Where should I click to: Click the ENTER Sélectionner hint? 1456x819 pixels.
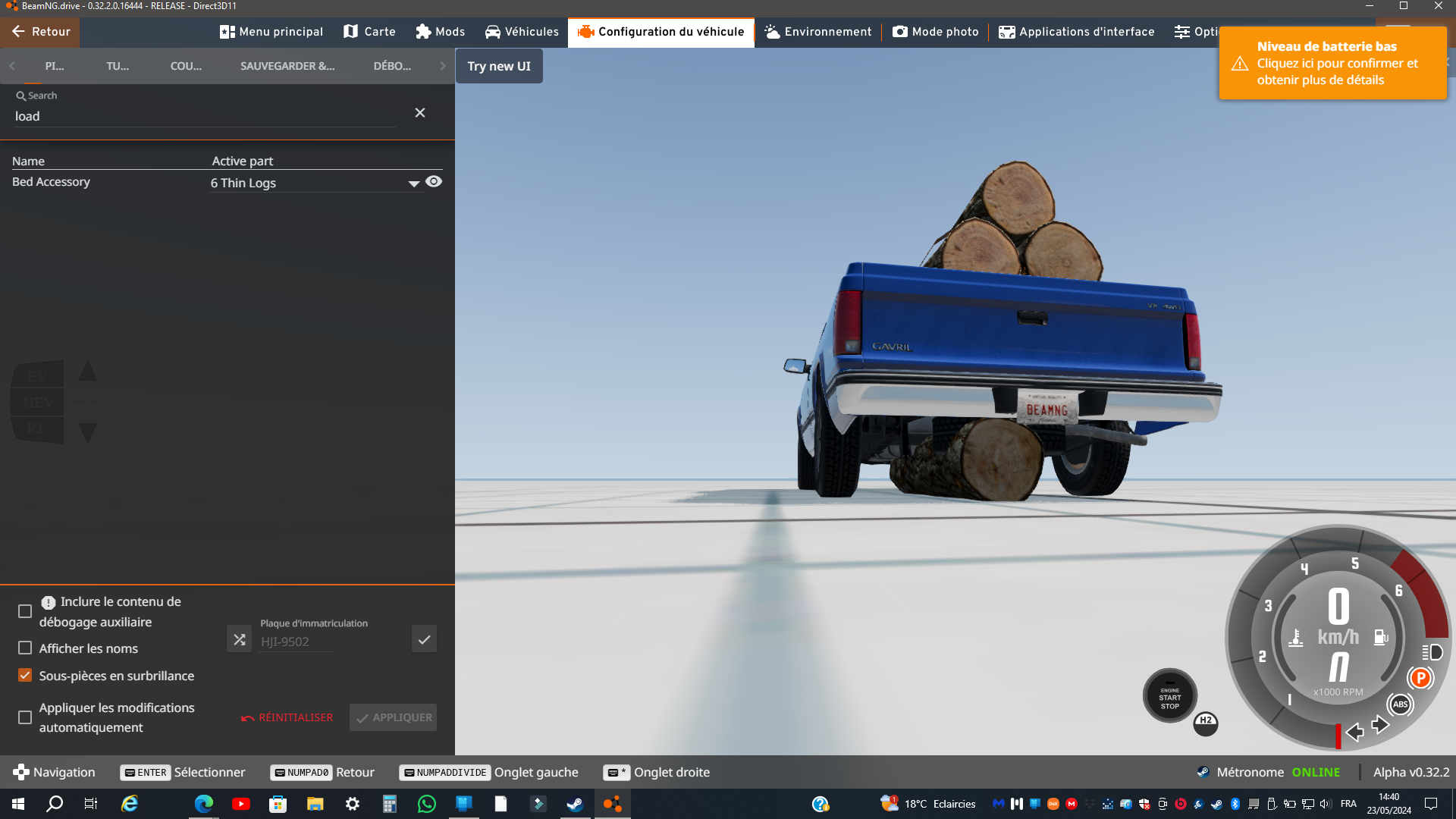coord(183,772)
